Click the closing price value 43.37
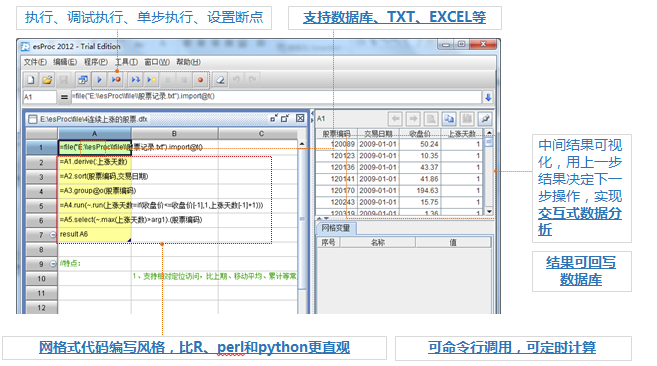 (x=420, y=167)
